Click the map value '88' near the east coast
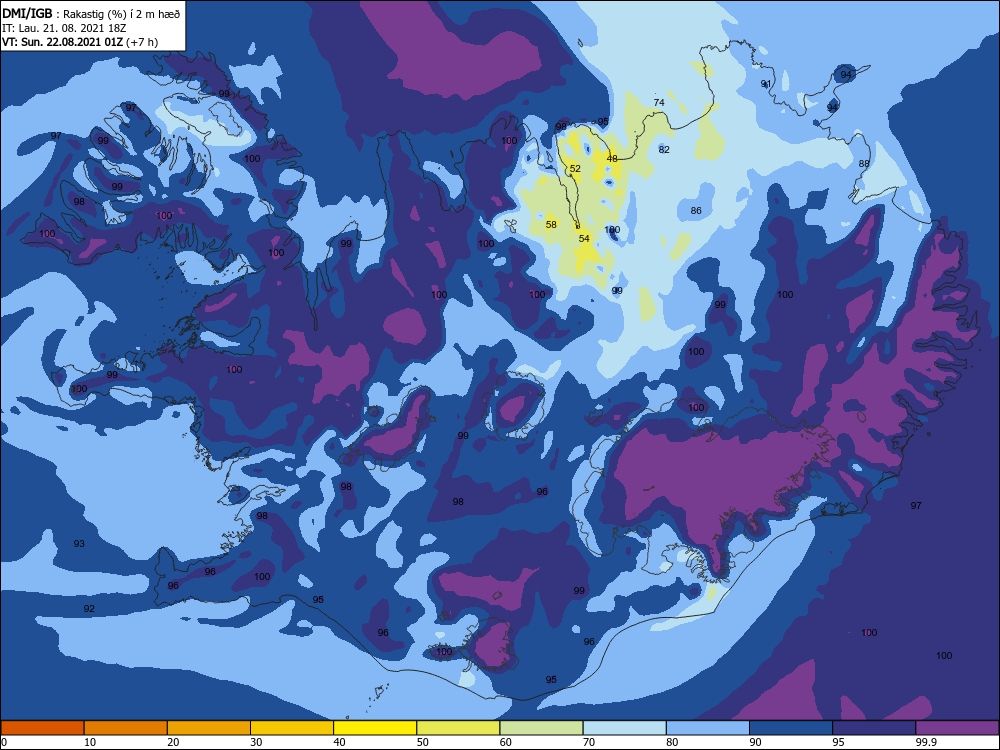Image resolution: width=1000 pixels, height=750 pixels. (864, 163)
